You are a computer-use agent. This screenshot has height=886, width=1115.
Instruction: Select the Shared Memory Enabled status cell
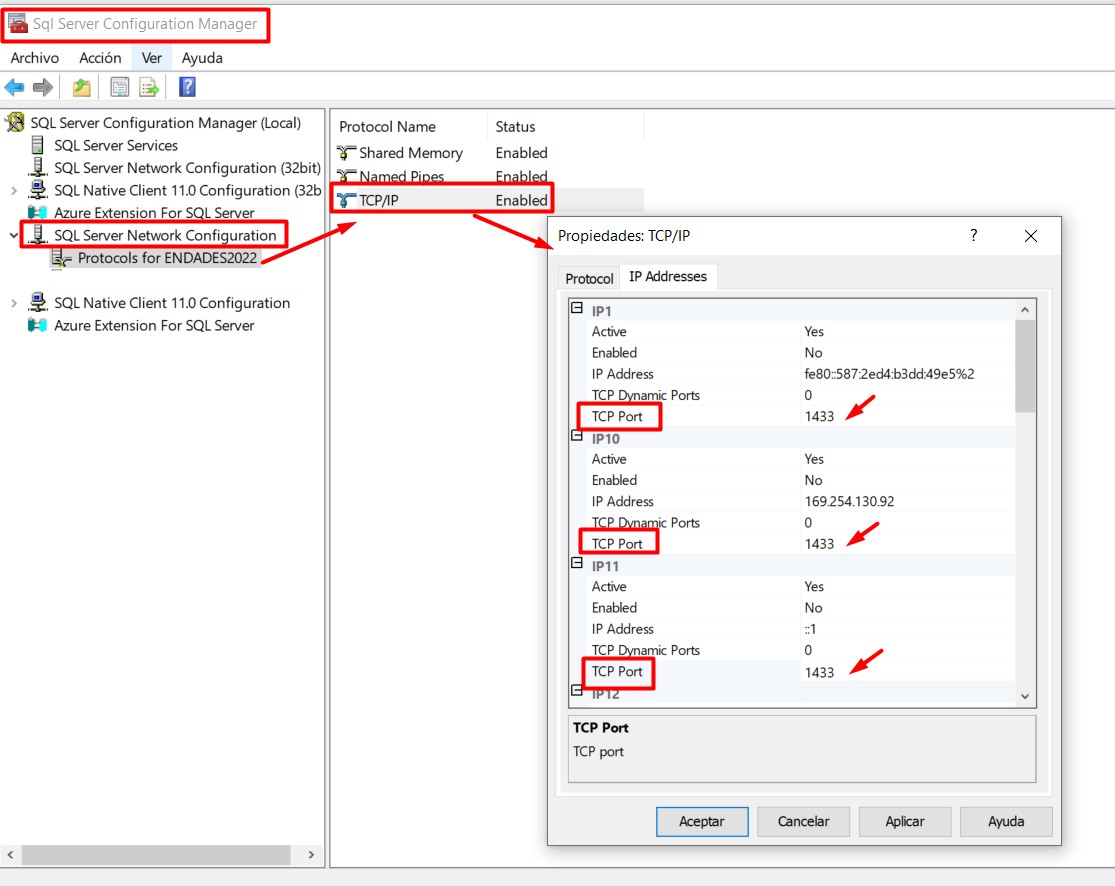tap(521, 153)
